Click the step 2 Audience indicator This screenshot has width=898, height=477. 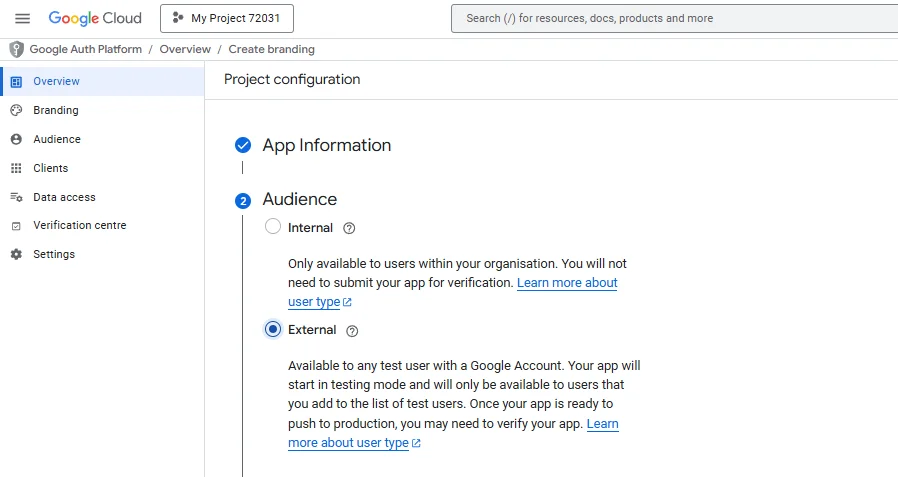243,201
